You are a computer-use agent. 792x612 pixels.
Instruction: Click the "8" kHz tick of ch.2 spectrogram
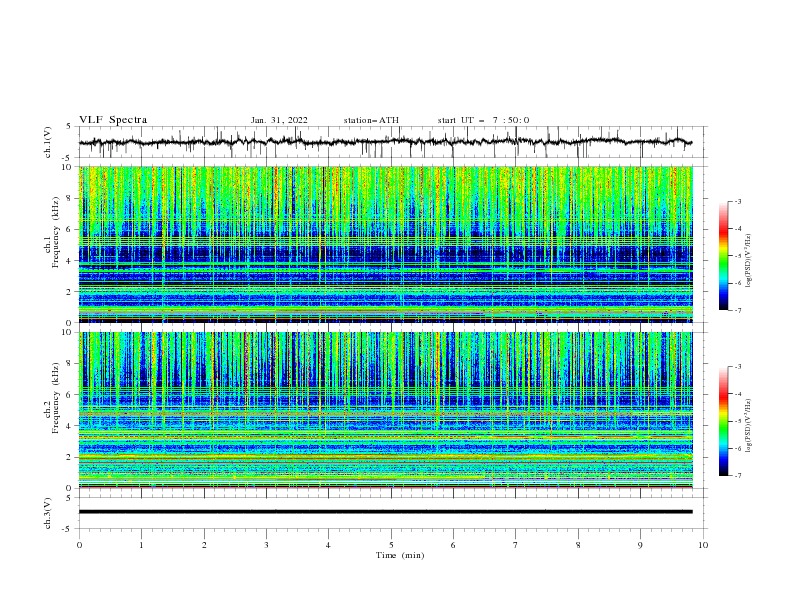tap(70, 364)
